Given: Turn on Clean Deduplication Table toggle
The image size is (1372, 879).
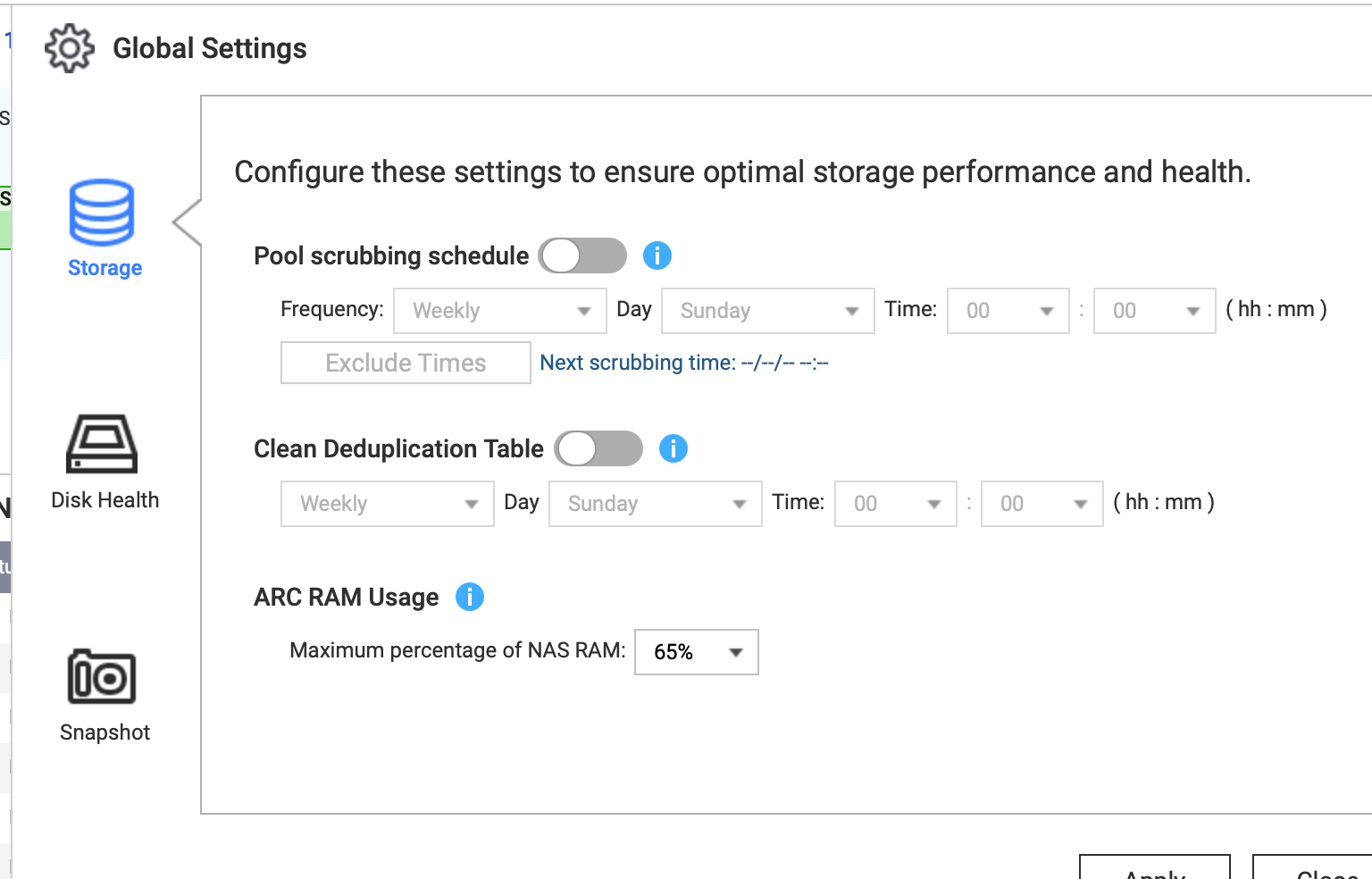Looking at the screenshot, I should (x=598, y=448).
